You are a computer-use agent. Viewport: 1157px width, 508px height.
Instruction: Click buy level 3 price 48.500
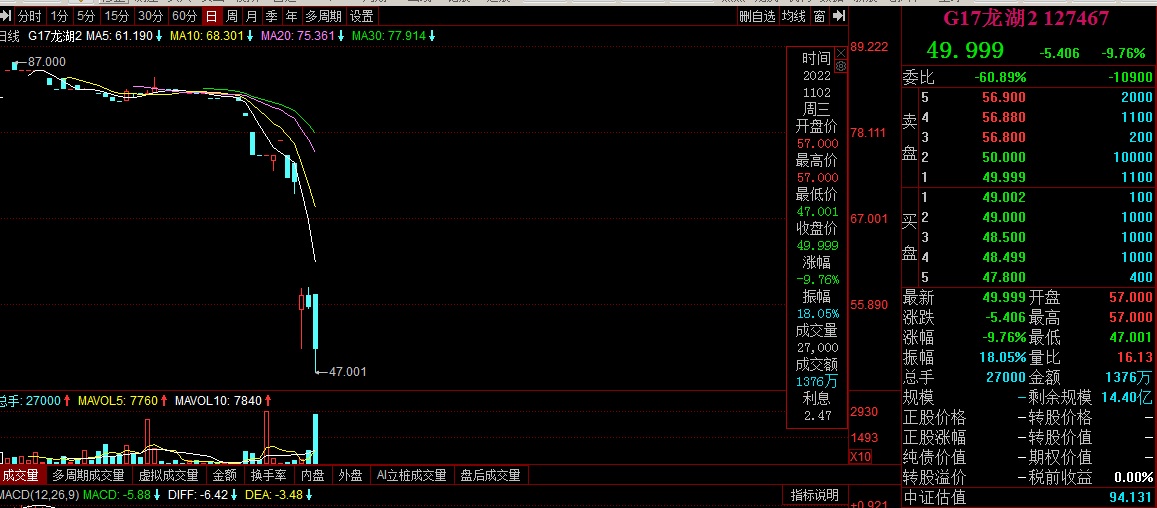point(1003,237)
